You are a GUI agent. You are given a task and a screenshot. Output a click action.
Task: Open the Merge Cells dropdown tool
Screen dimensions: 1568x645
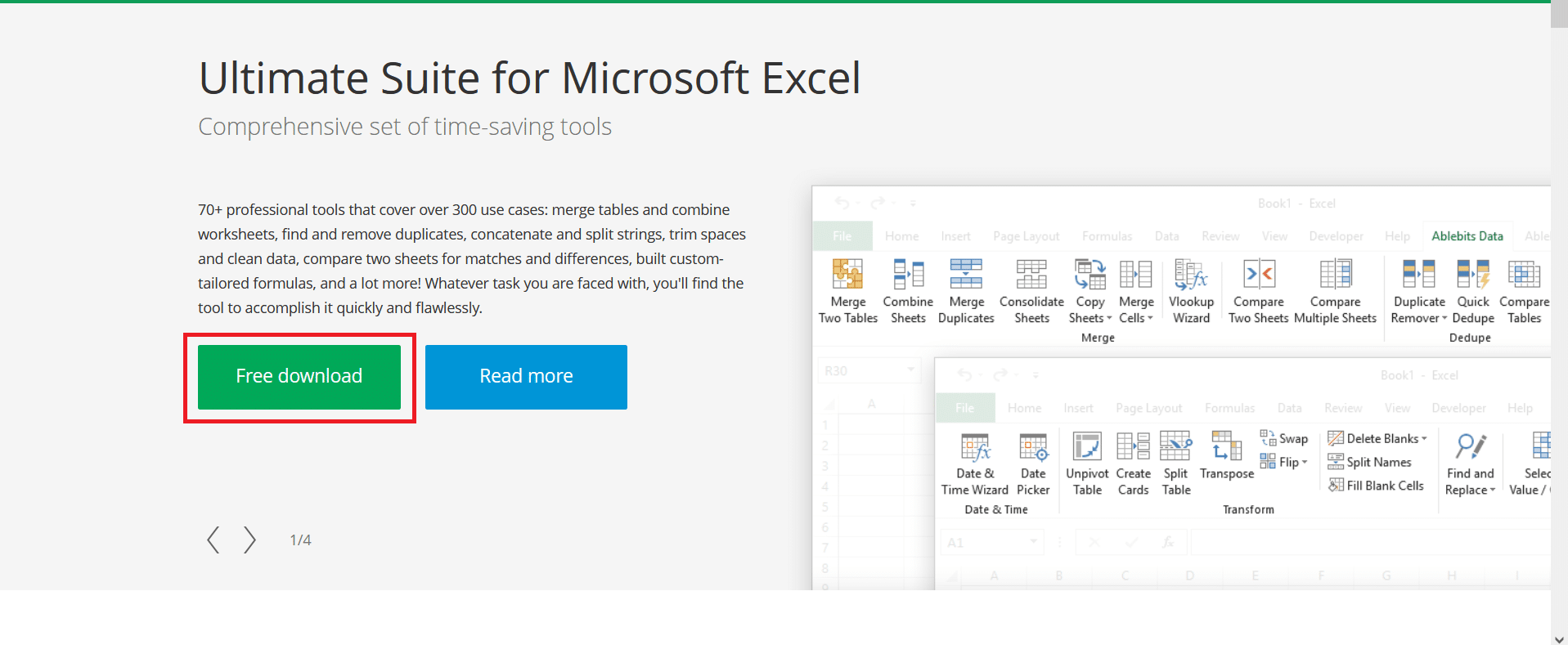click(x=1136, y=292)
